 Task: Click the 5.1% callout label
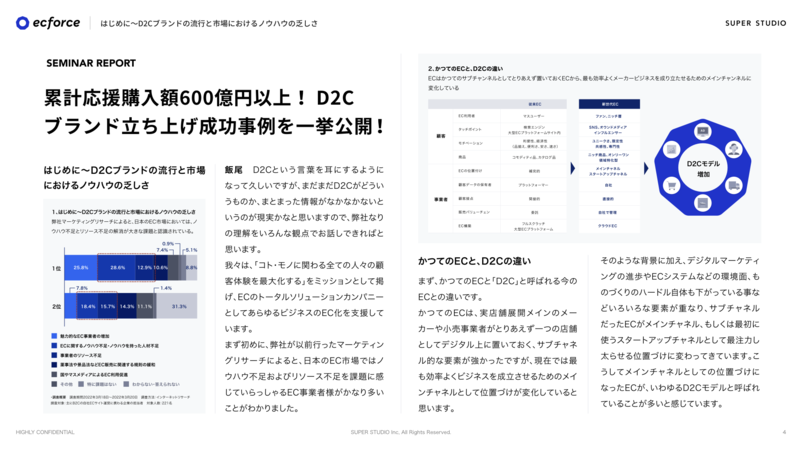191,250
